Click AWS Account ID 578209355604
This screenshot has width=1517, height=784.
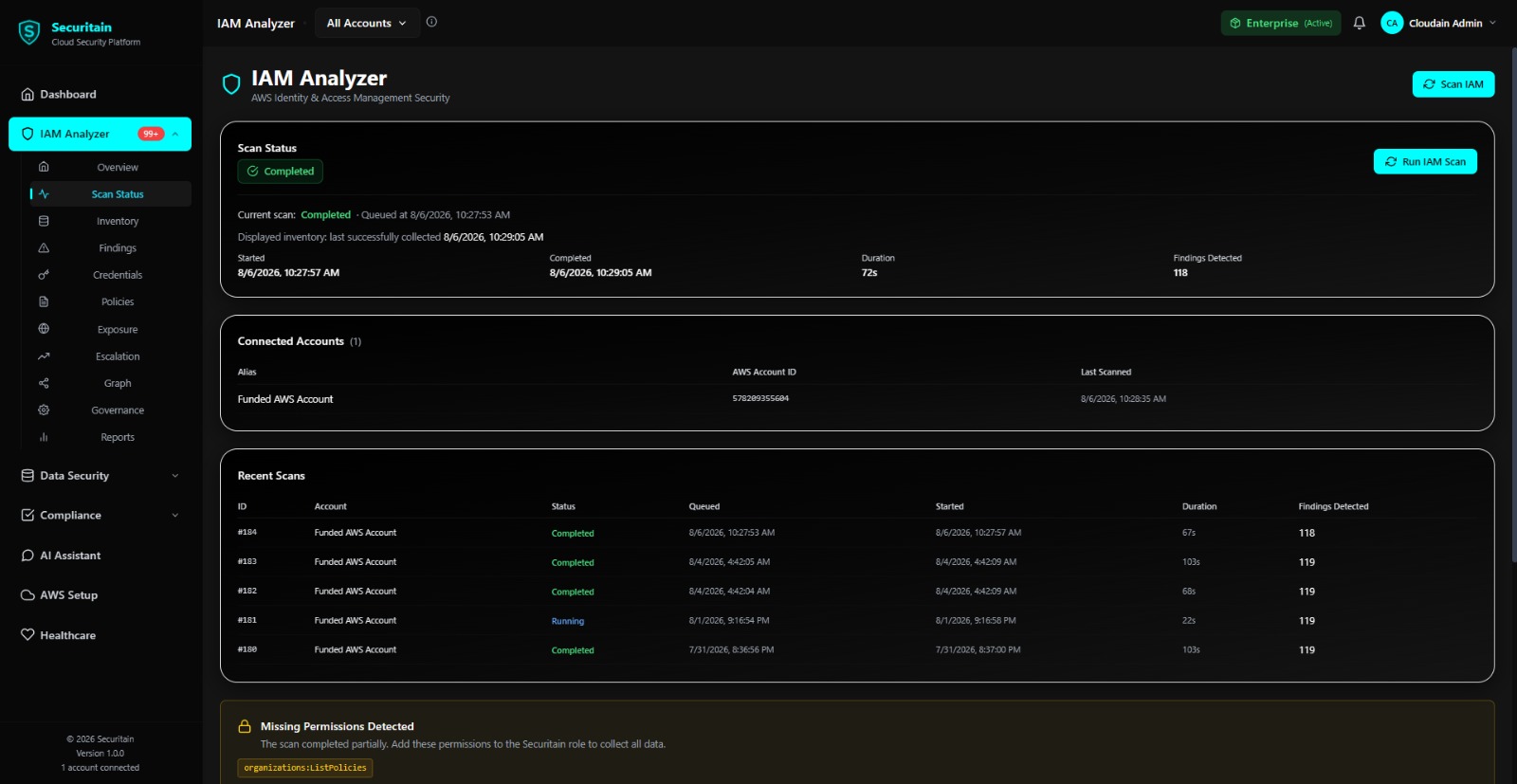760,398
